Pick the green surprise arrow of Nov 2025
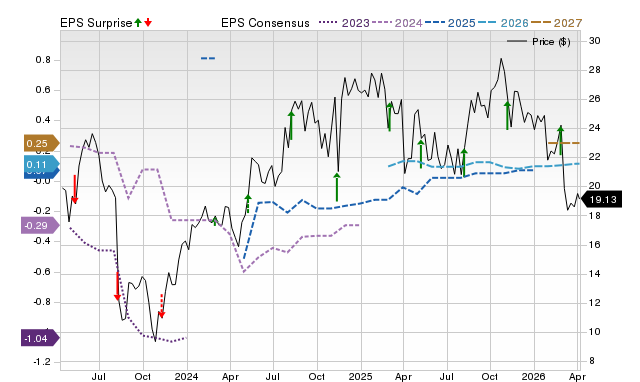Image resolution: width=640 pixels, height=382 pixels. [507, 116]
